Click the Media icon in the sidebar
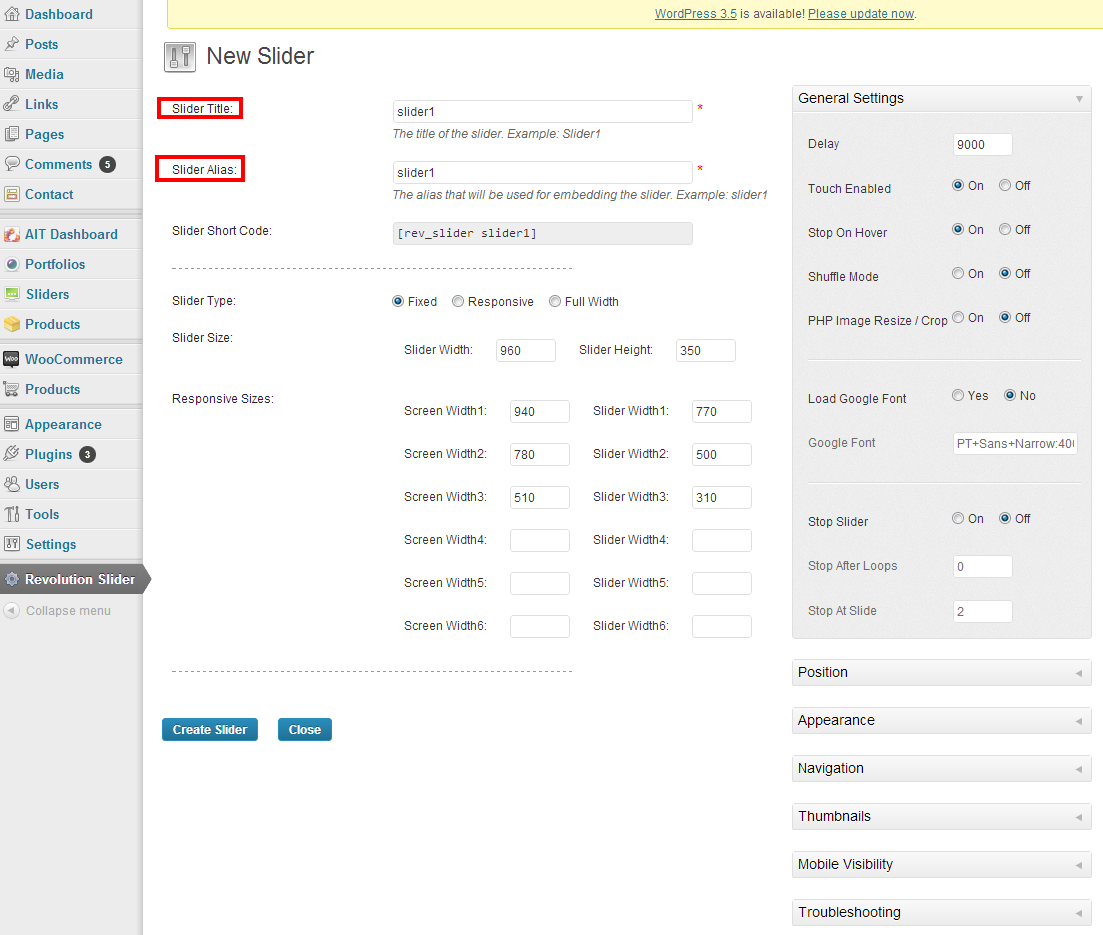The width and height of the screenshot is (1103, 935). 12,74
